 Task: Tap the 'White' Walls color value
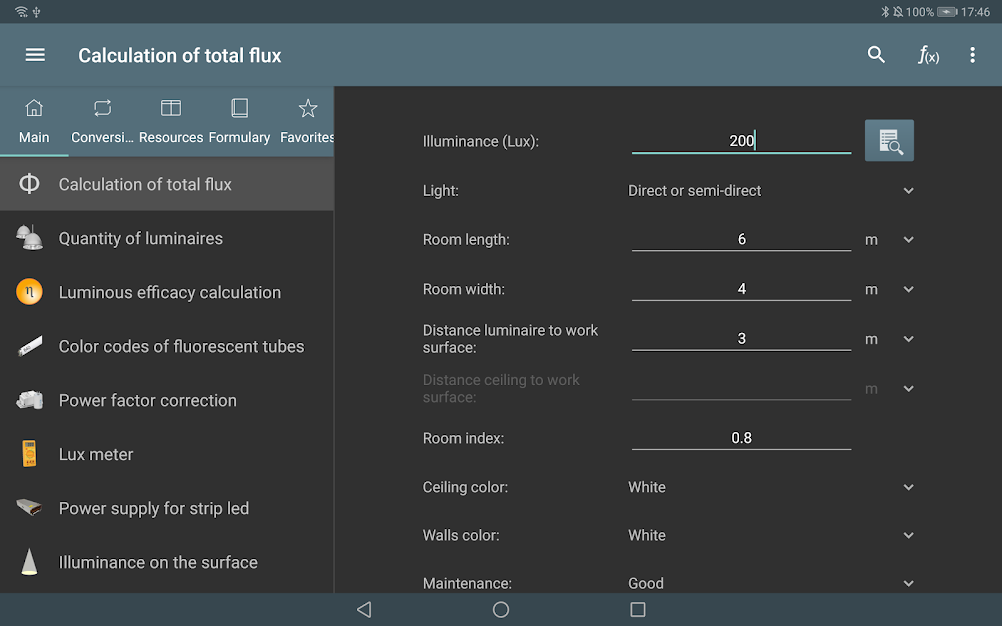pyautogui.click(x=647, y=535)
